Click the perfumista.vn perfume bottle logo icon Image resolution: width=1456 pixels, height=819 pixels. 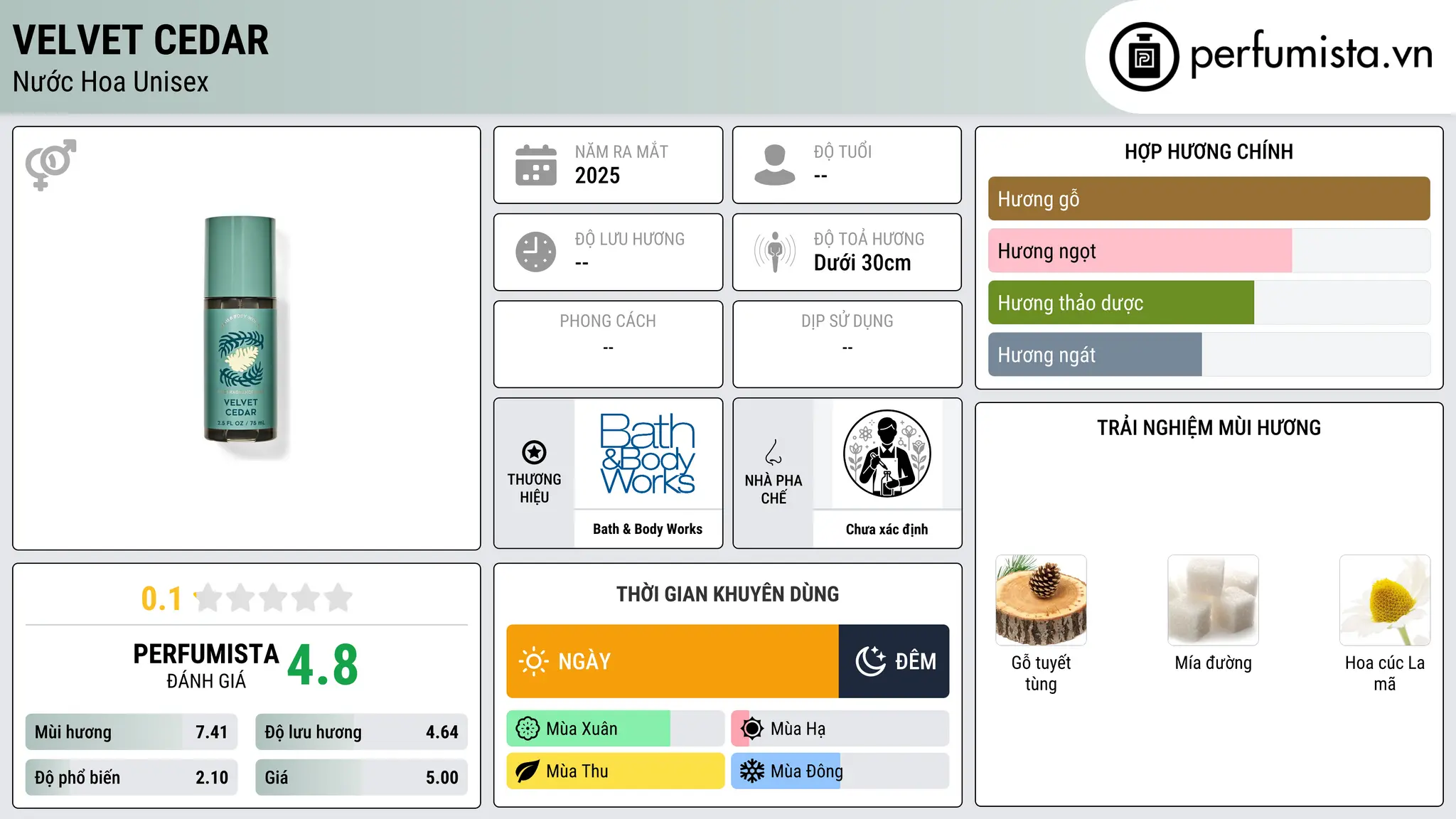1144,57
